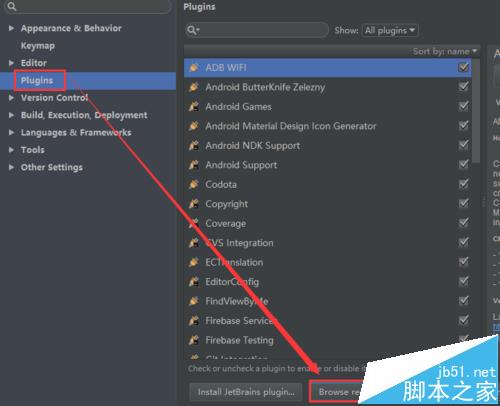Click the ECTranslation plugin icon

coord(194,262)
